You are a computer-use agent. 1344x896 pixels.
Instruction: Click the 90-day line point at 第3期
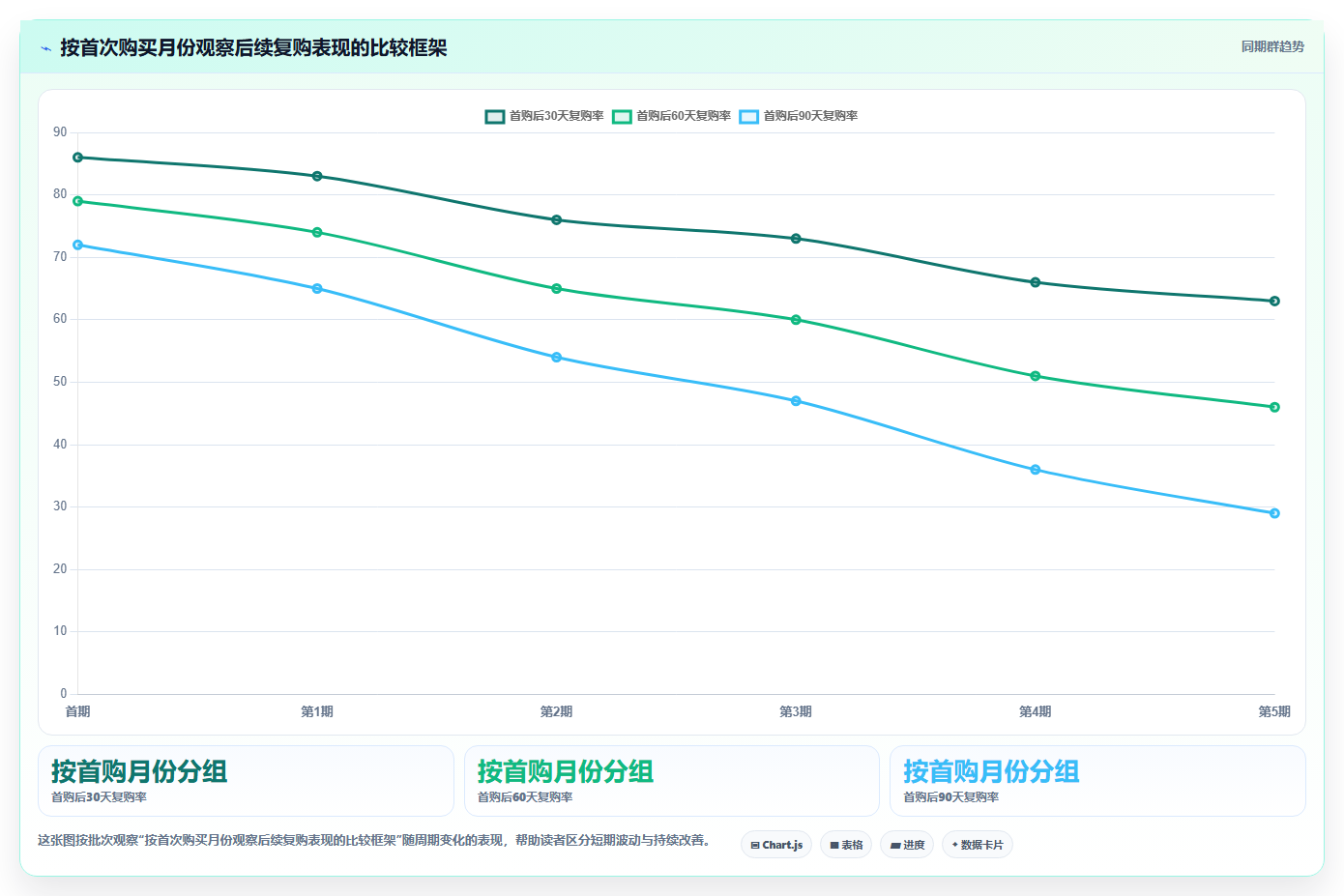click(796, 401)
